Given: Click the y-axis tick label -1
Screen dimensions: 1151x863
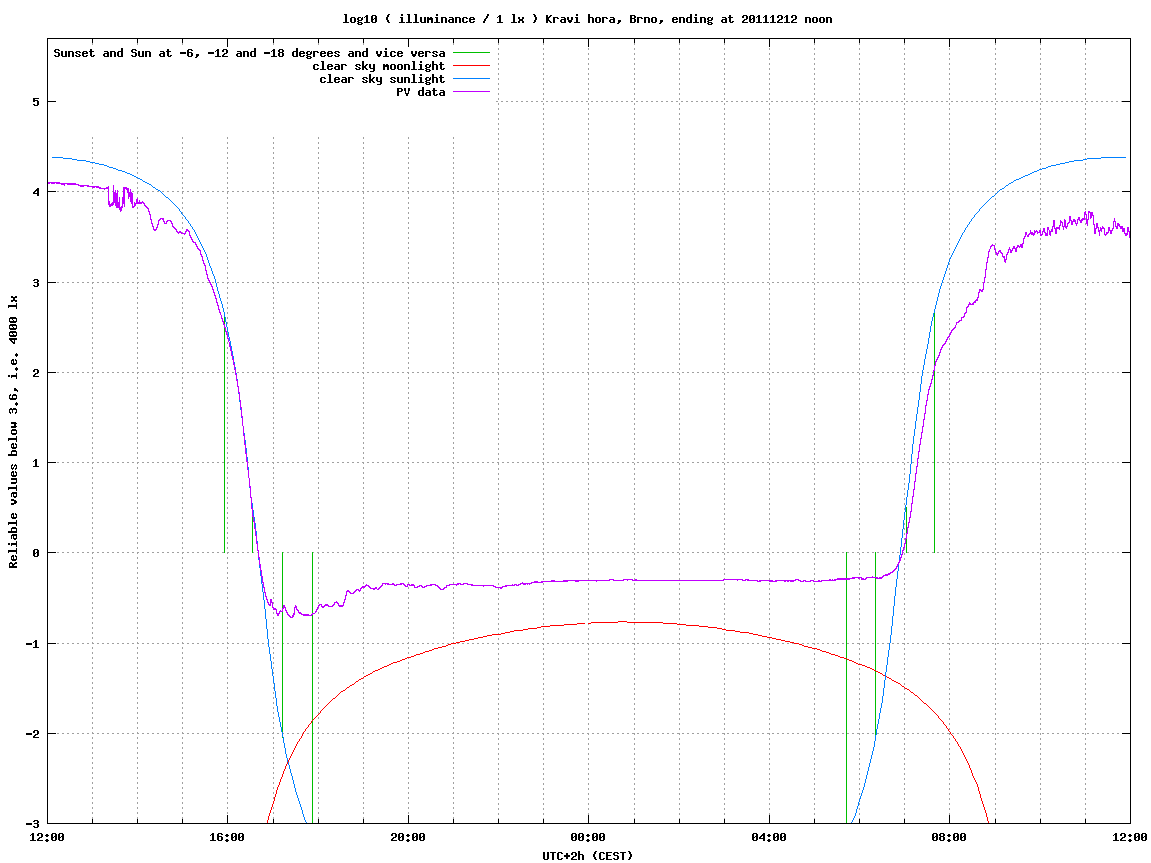Looking at the screenshot, I should 32,644.
